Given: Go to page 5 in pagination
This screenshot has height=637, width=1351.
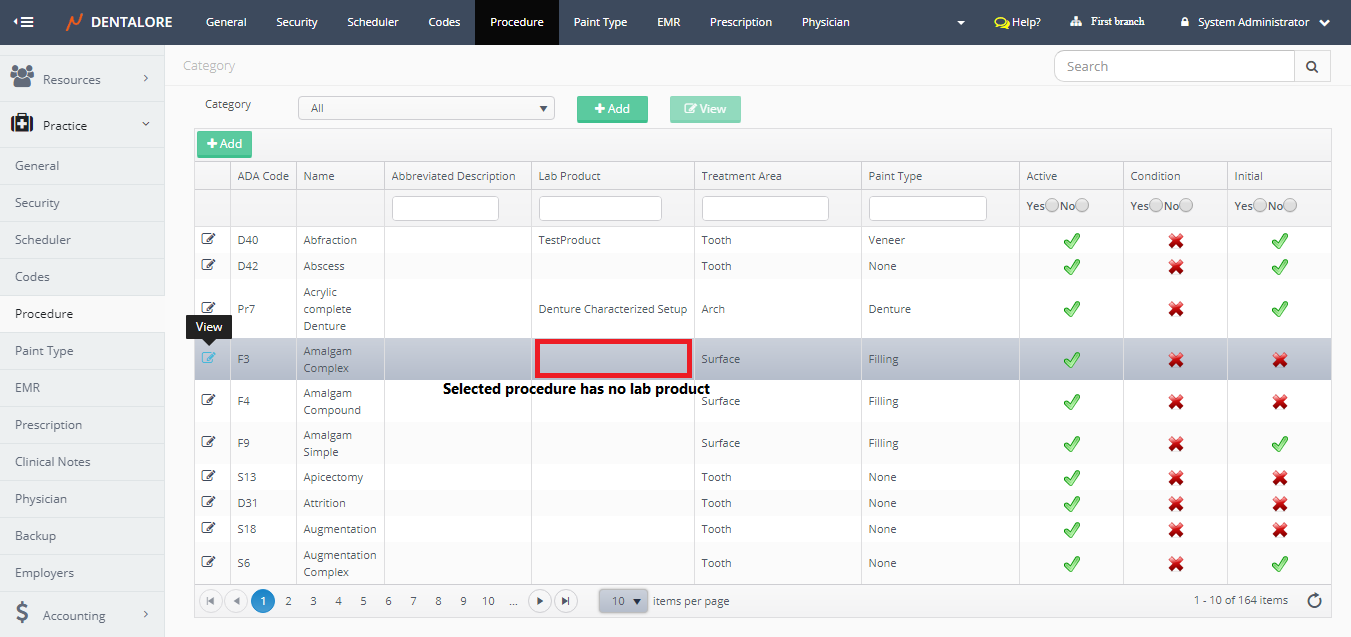Looking at the screenshot, I should point(363,601).
